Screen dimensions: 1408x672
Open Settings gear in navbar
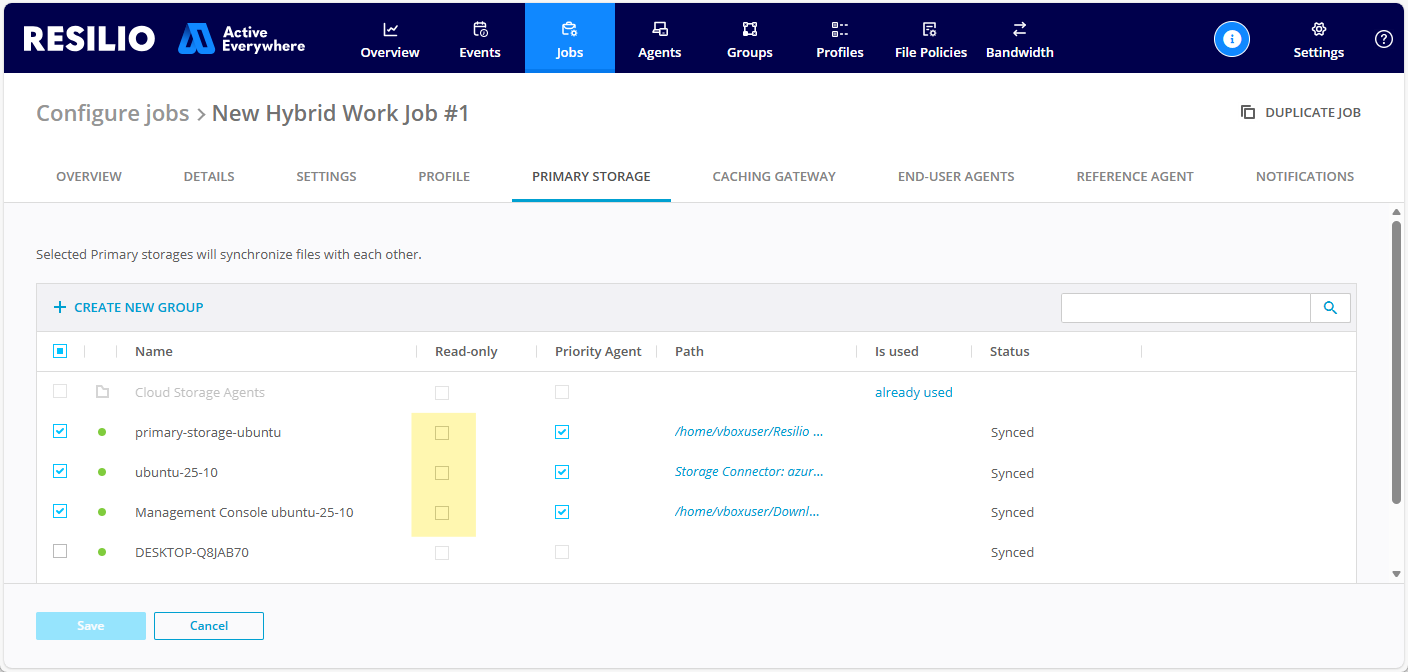pos(1318,29)
